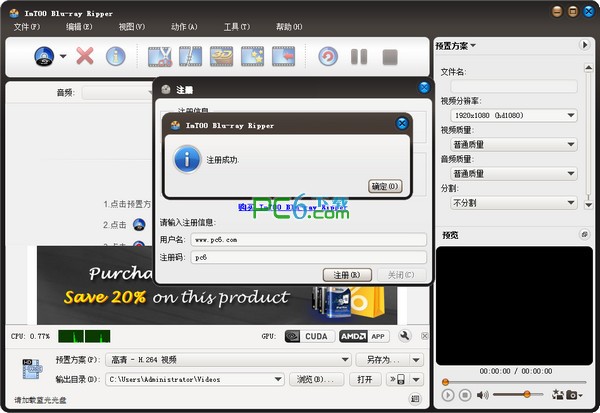Open the video effects star icon
Image resolution: width=600 pixels, height=413 pixels.
click(x=253, y=57)
